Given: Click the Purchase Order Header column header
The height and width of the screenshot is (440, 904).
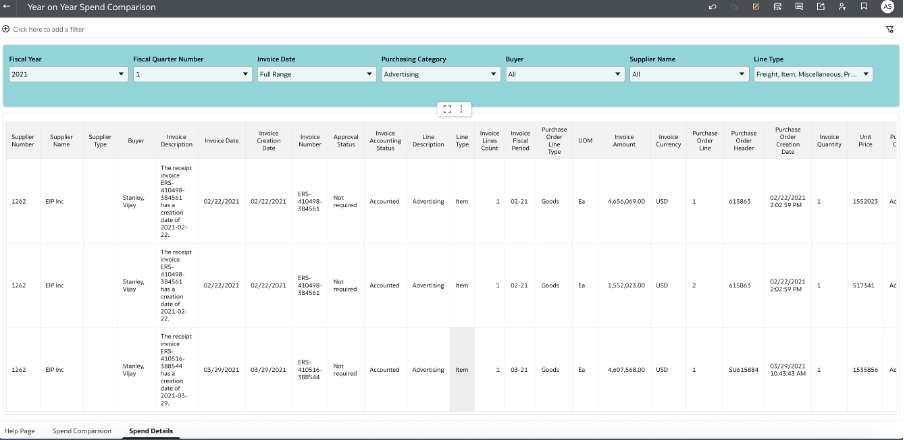Looking at the screenshot, I should click(744, 140).
